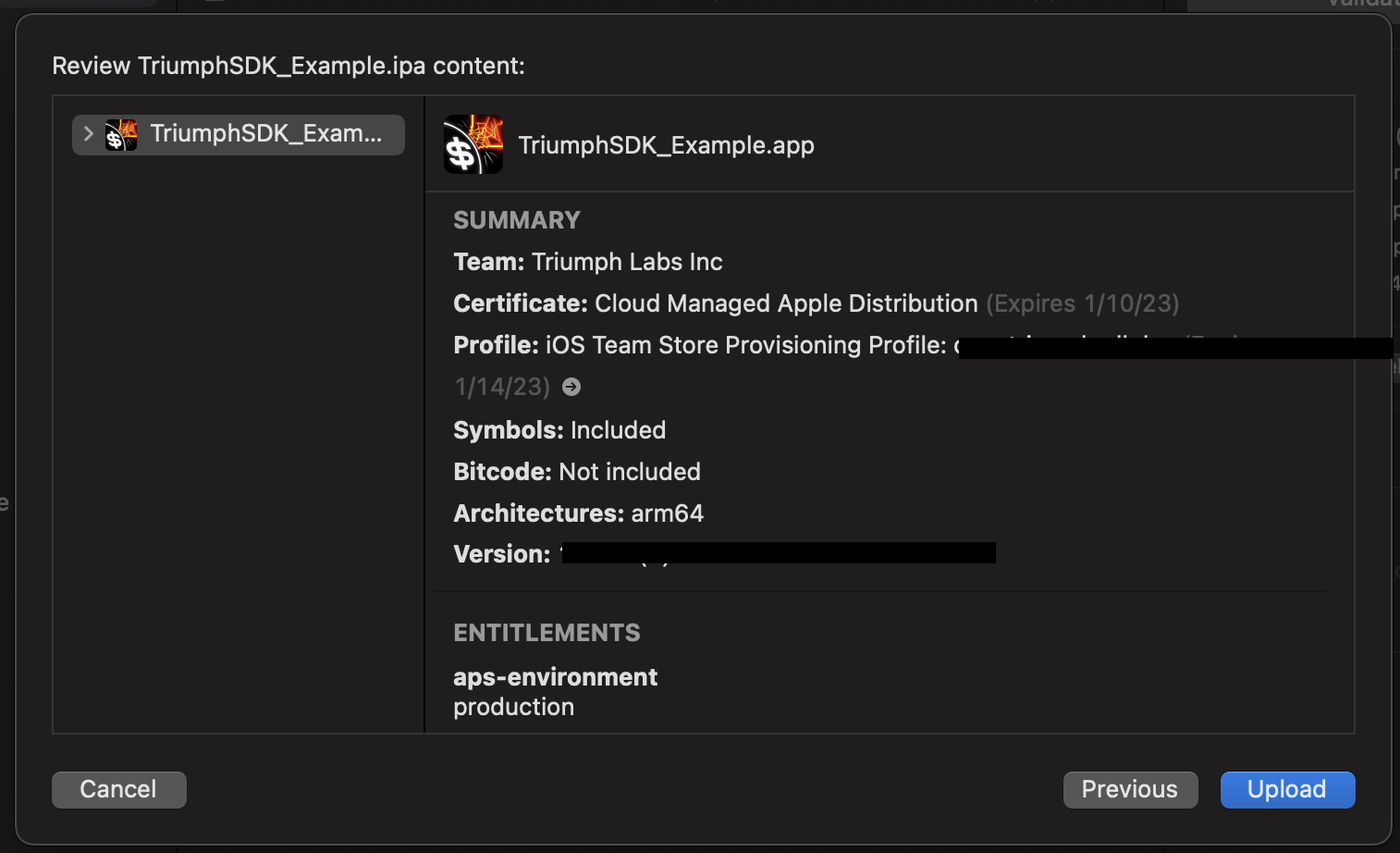Select the Team: Triumph Labs Inc line

coord(588,262)
